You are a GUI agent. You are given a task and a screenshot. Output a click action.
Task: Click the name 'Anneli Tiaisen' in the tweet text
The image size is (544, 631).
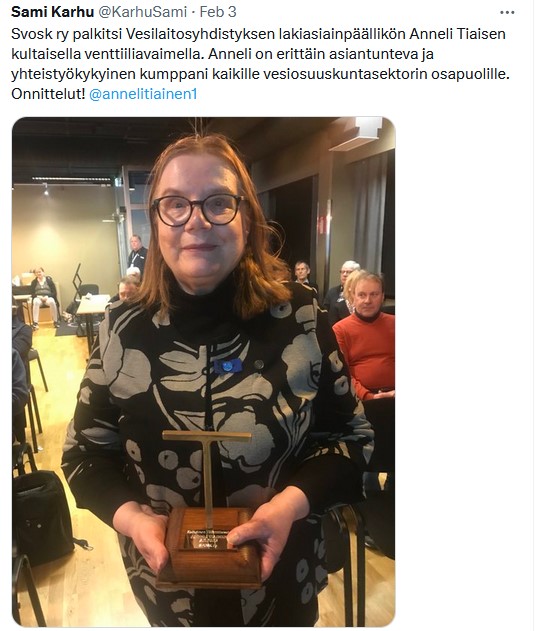pos(457,34)
